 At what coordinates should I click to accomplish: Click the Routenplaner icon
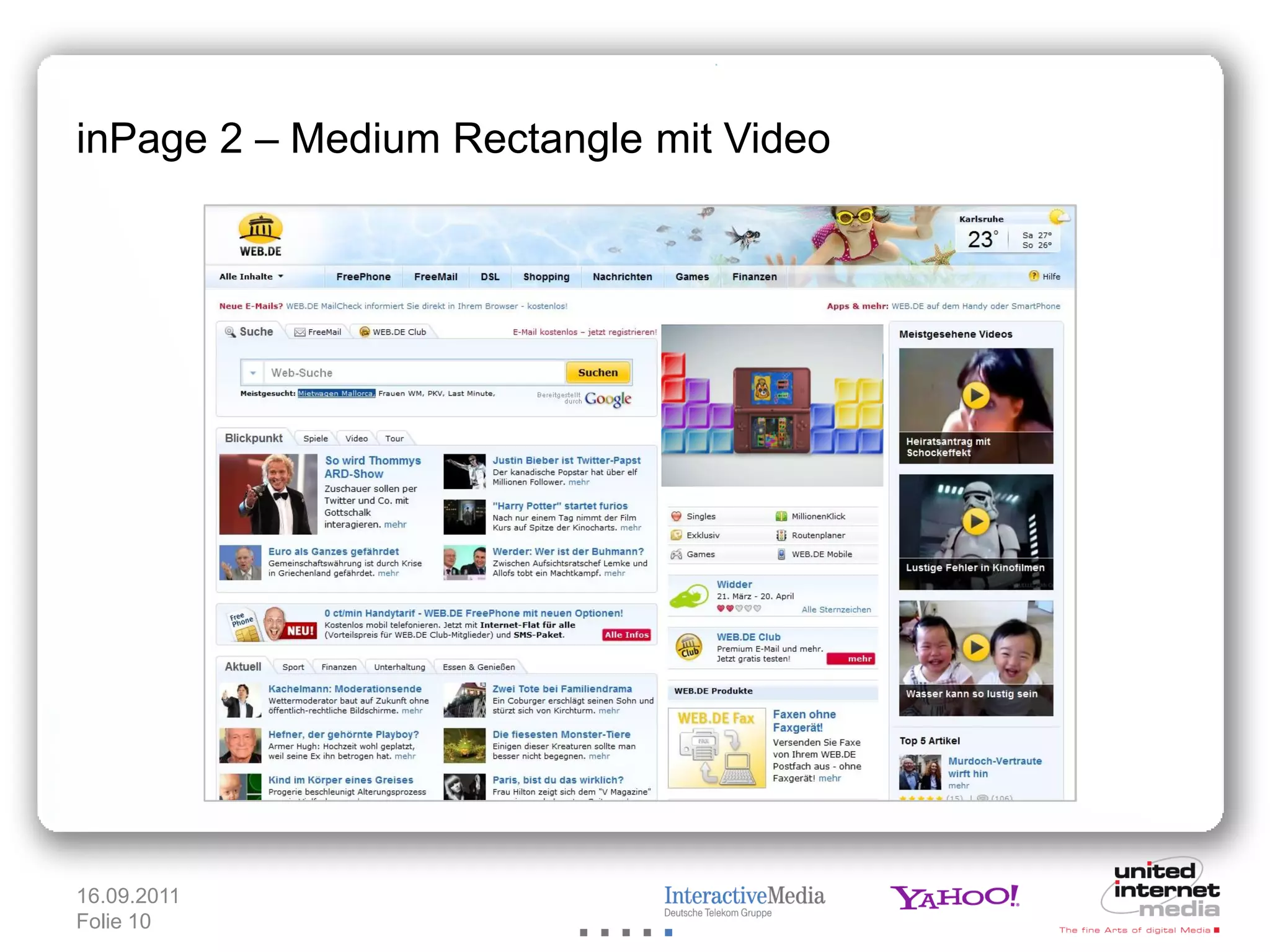[781, 535]
